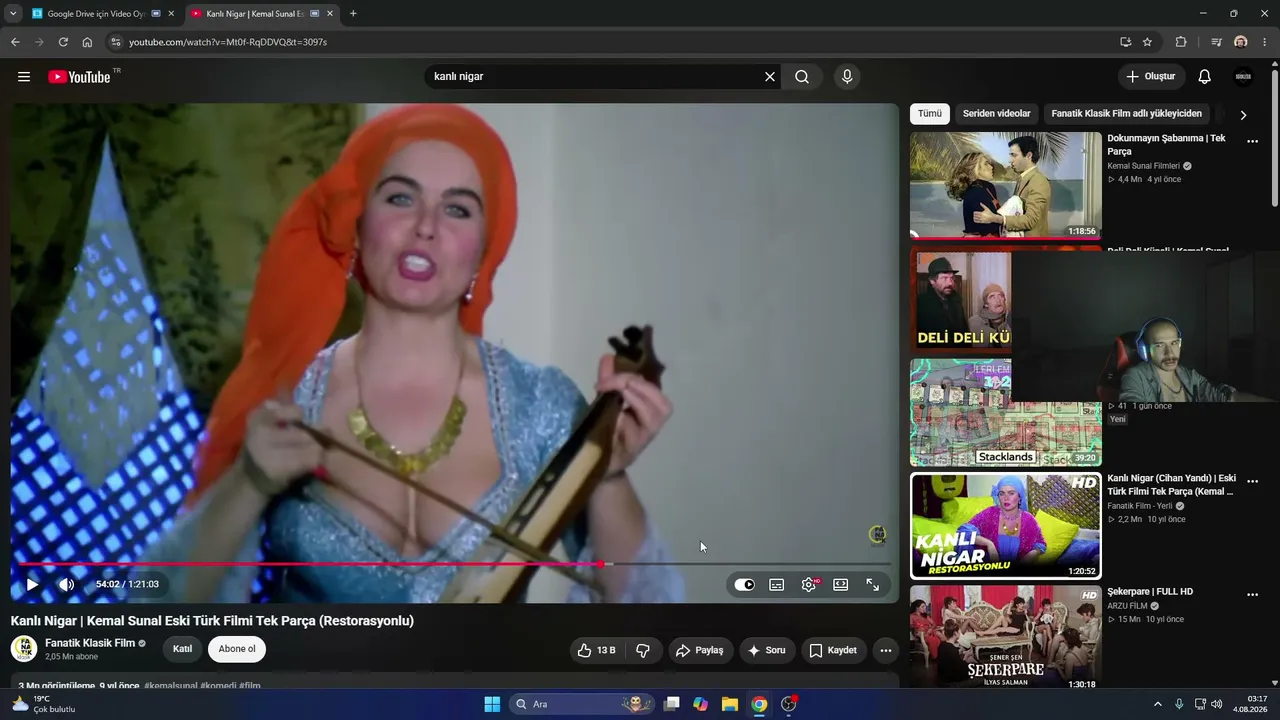Select Fanatik Klasik Film adlı yükleyiciden chip

pos(1126,114)
